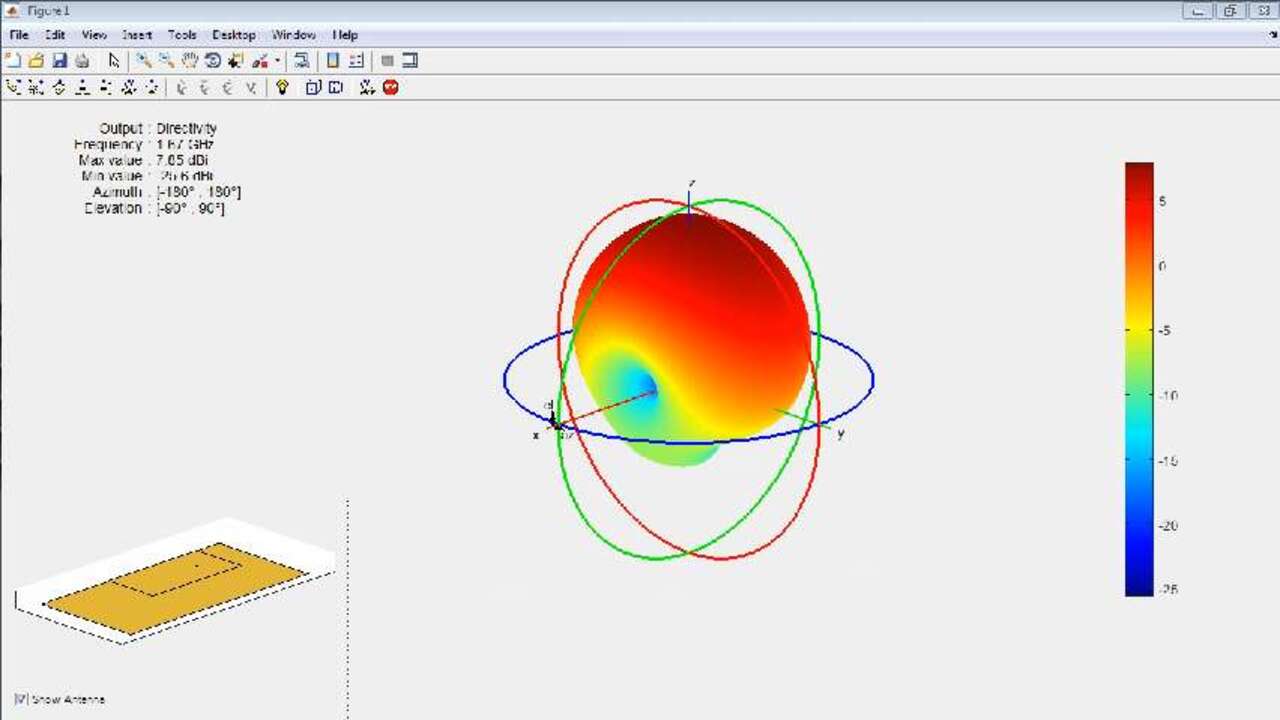Click the Hide Plot Tools icon

387,61
